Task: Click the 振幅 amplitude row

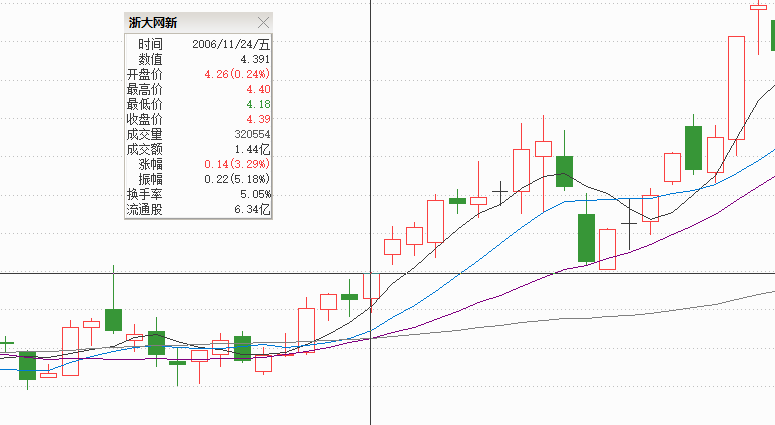Action: (198, 179)
